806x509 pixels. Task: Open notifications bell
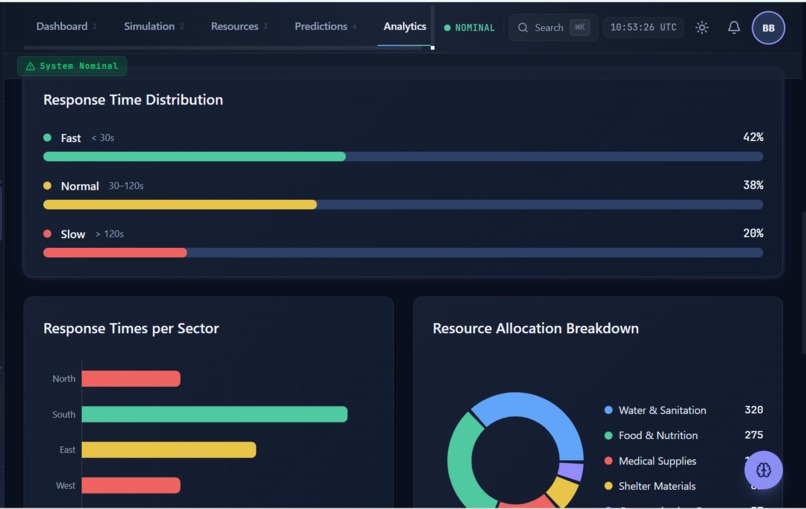[x=734, y=28]
